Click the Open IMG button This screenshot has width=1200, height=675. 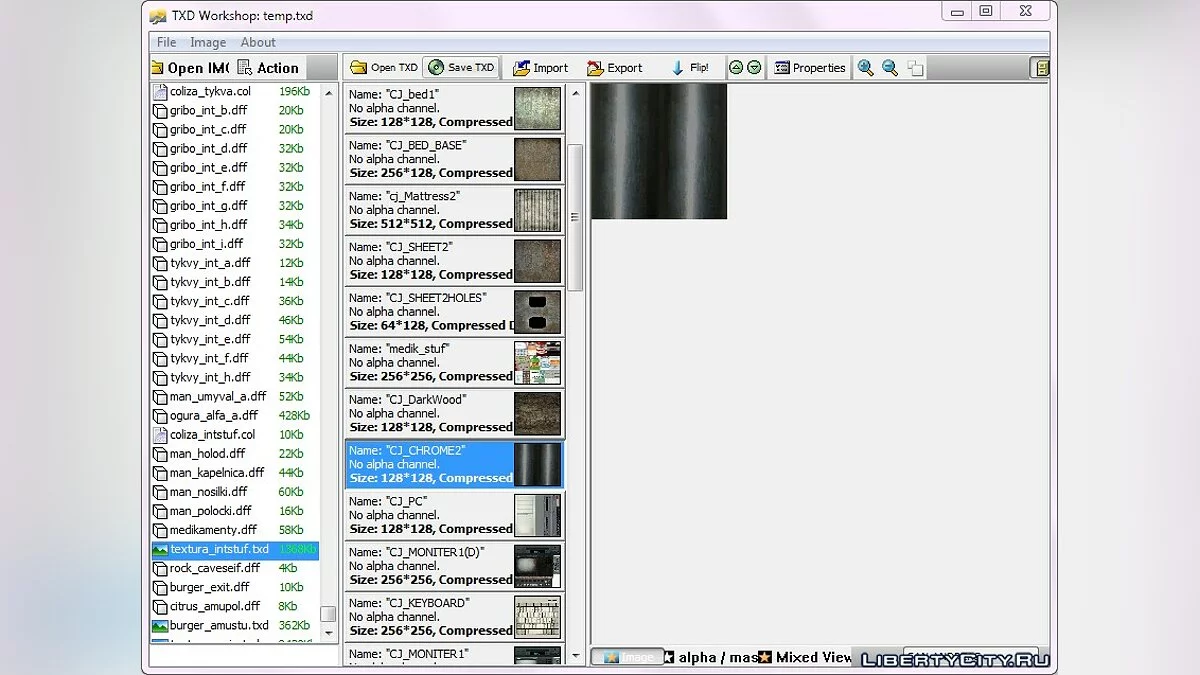point(190,68)
